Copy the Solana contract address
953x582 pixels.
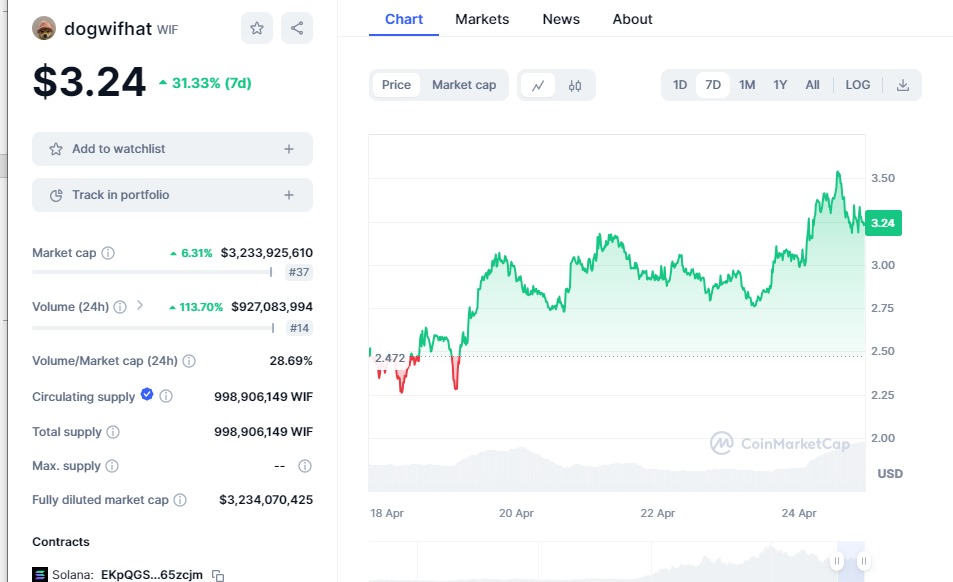(218, 575)
